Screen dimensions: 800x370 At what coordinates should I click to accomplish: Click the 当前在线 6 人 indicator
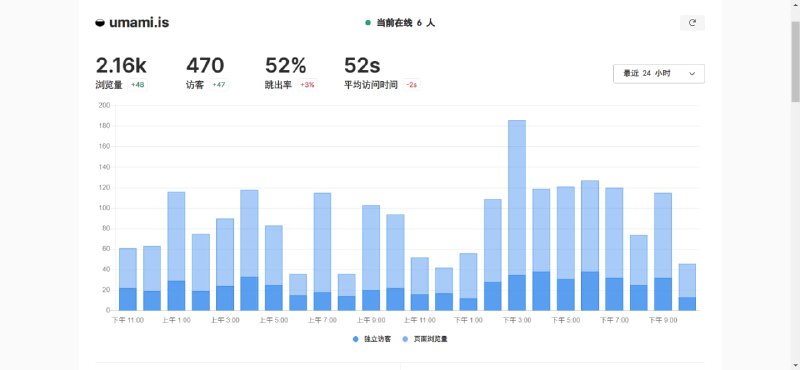pos(401,23)
